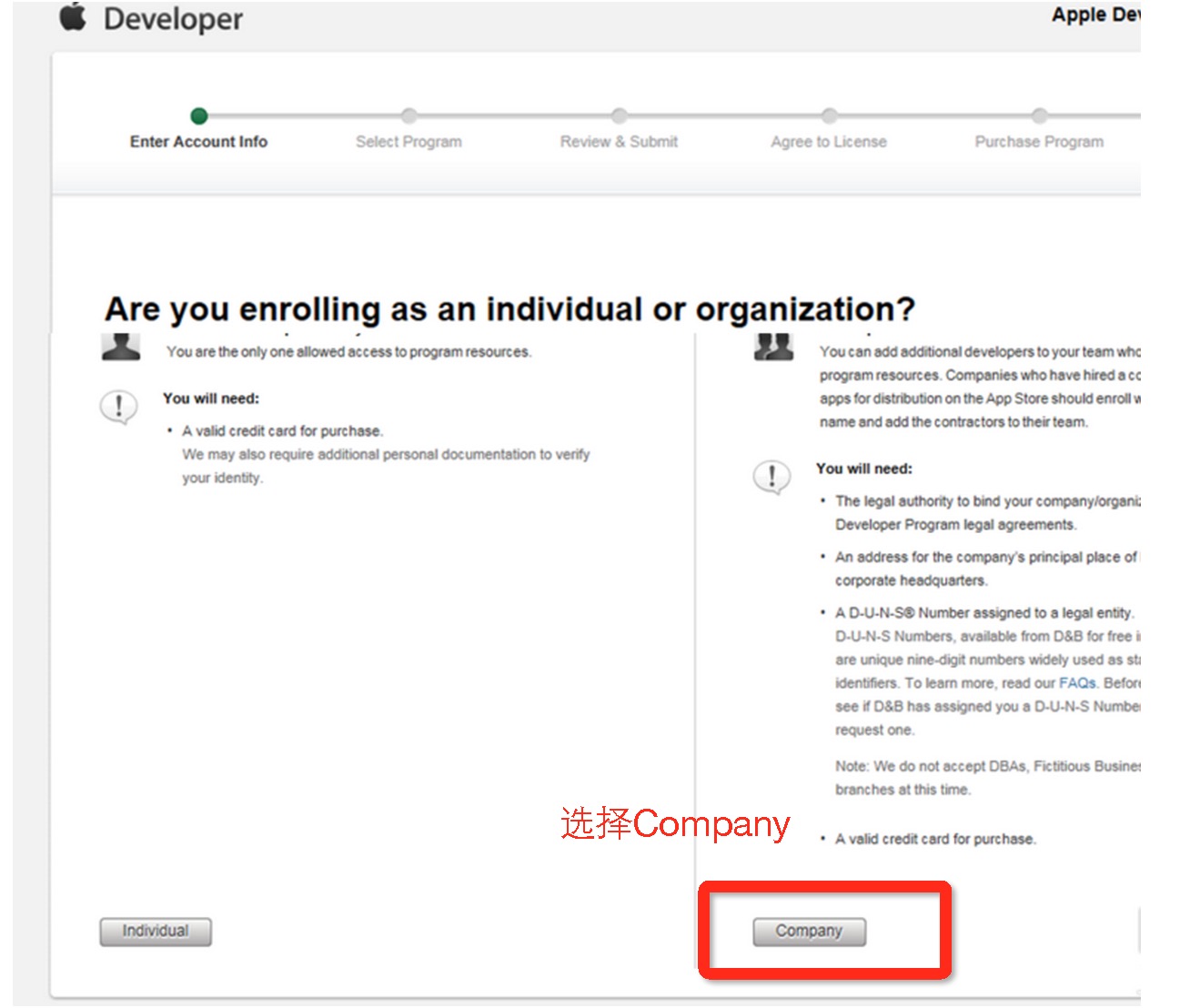Click 'An address for the company's principal place' text
Viewport: 1190px width, 1008px height.
click(x=987, y=569)
